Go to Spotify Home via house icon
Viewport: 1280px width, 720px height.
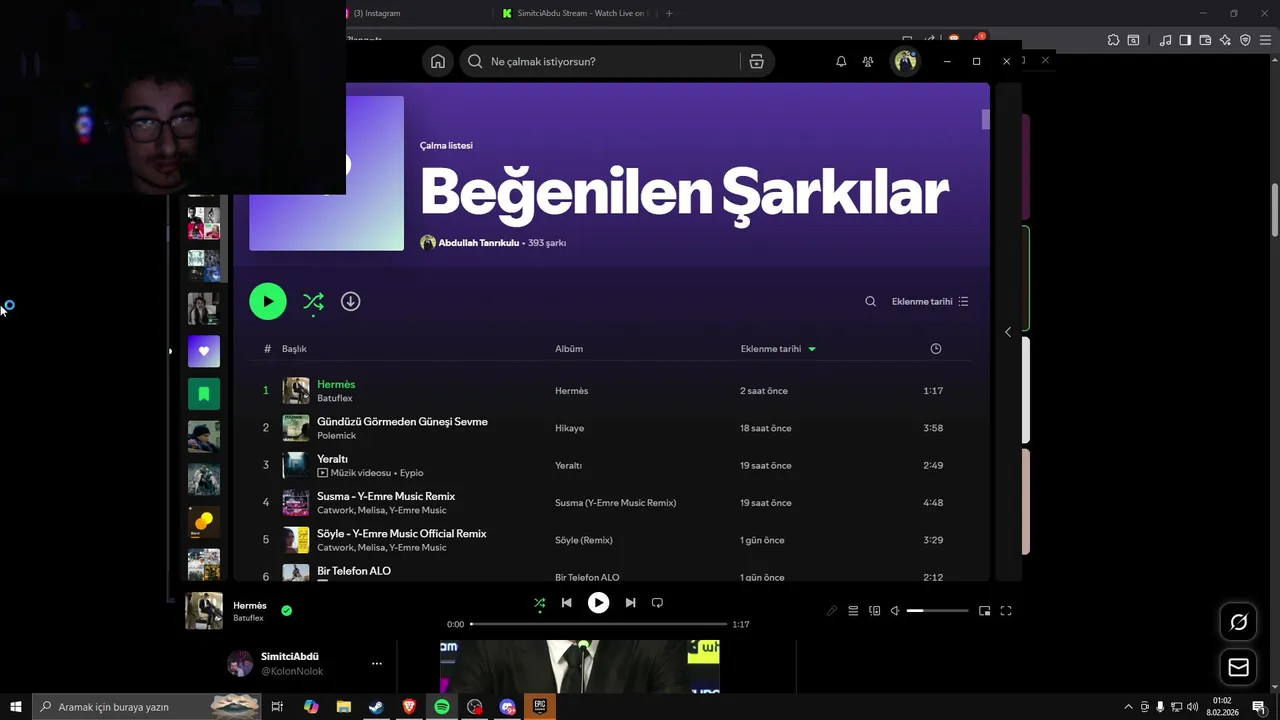[438, 62]
